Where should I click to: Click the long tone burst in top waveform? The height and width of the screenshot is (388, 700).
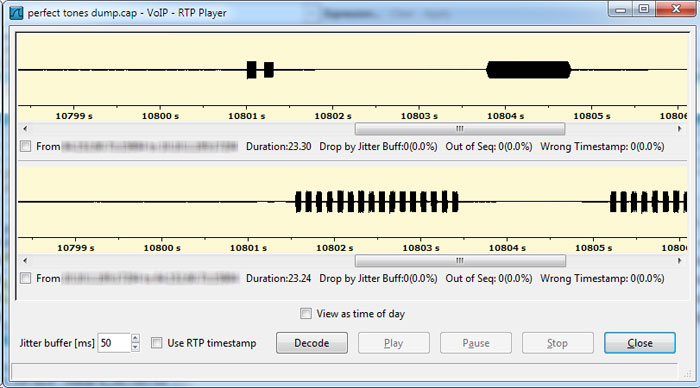tap(529, 70)
